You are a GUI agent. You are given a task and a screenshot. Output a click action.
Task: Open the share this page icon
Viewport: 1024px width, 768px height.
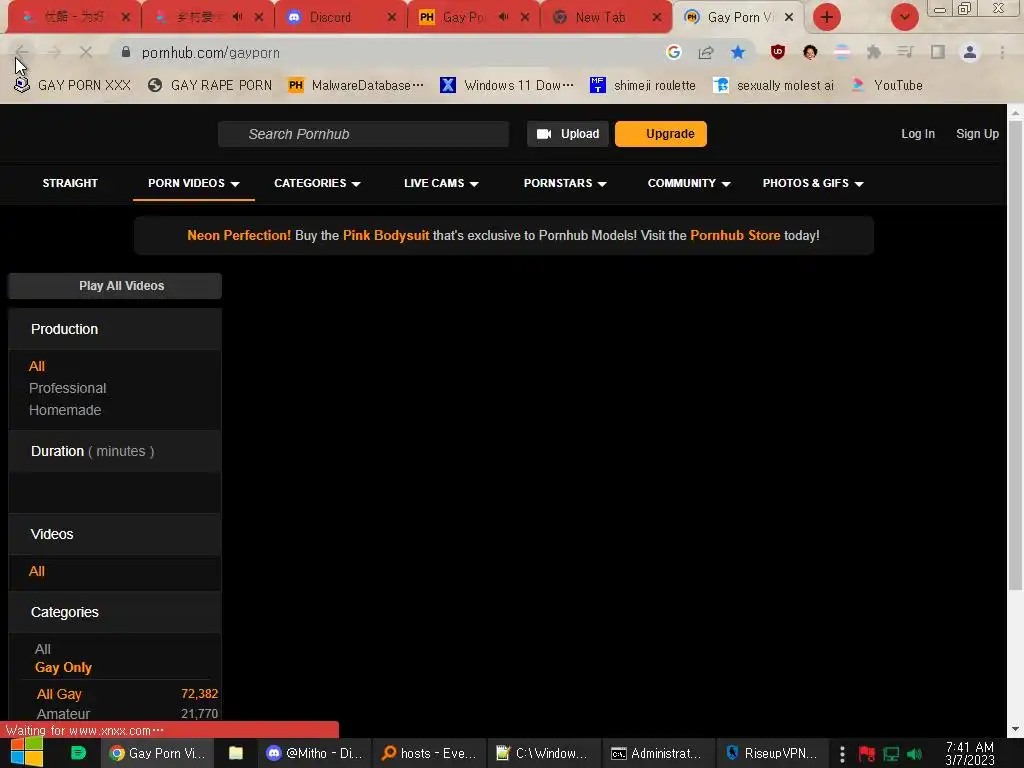pos(706,52)
